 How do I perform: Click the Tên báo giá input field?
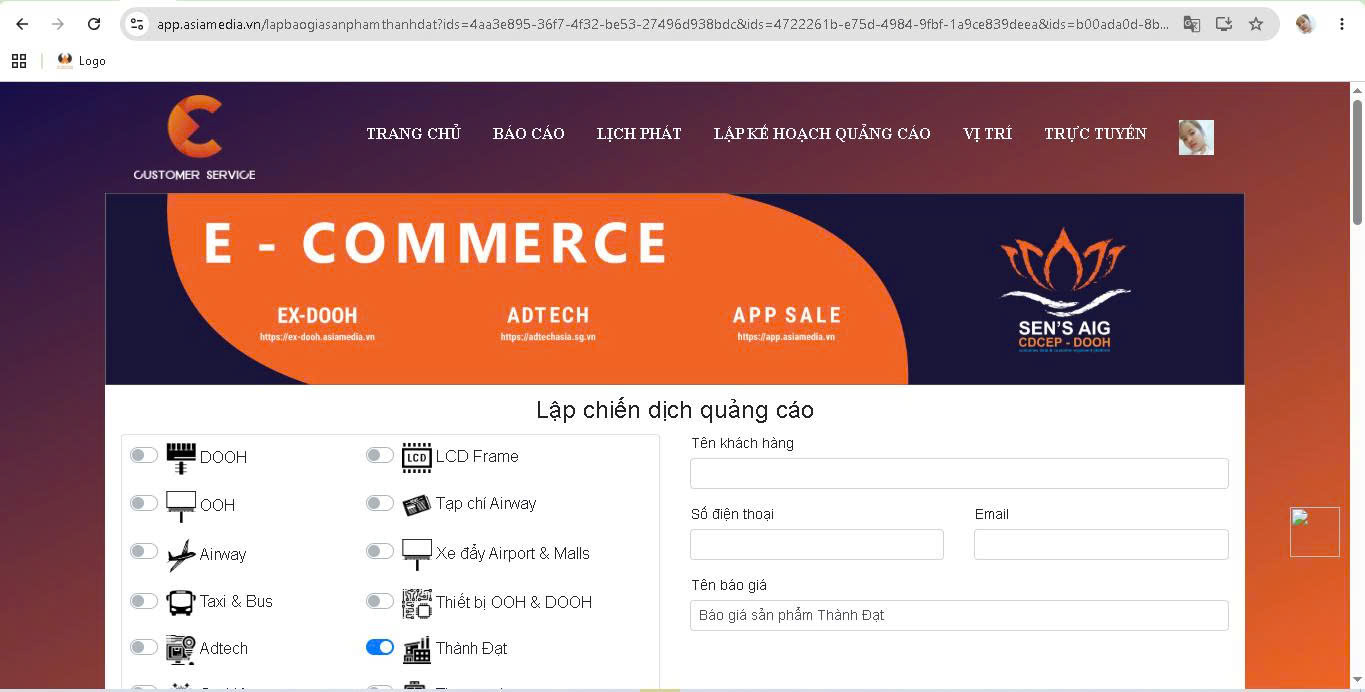959,615
